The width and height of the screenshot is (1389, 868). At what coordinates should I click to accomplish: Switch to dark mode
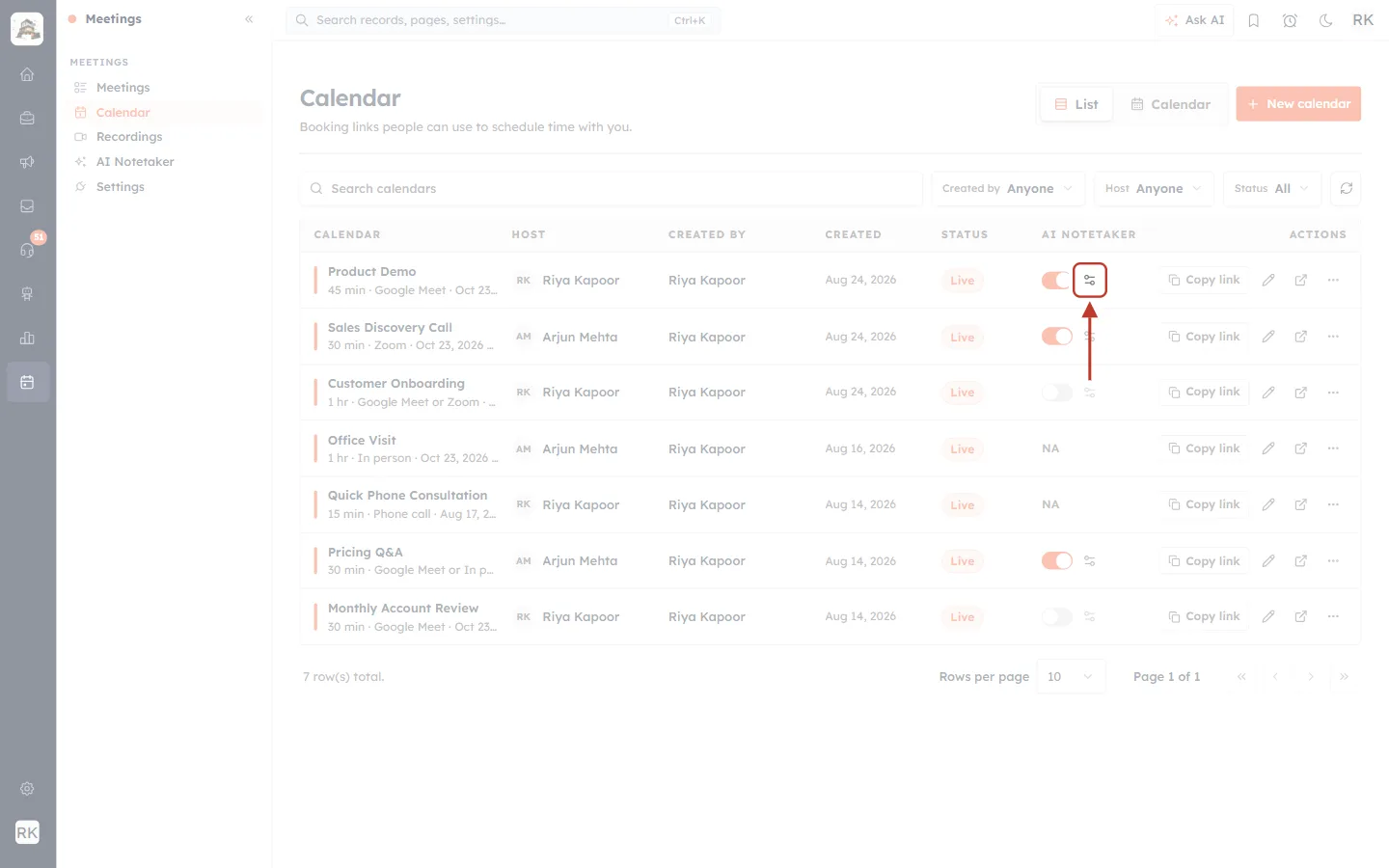(x=1326, y=20)
